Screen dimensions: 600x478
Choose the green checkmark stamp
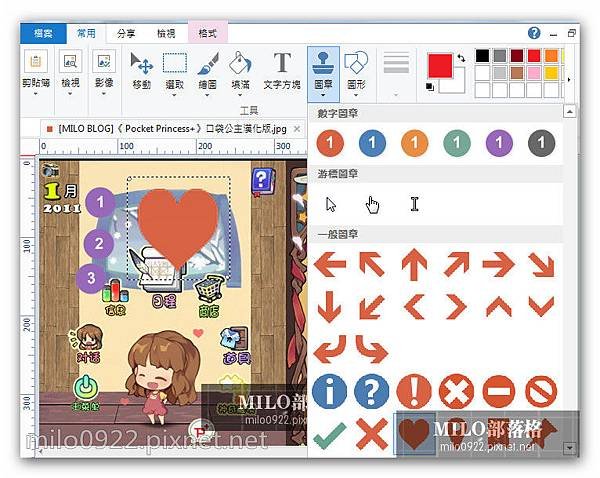(x=329, y=435)
